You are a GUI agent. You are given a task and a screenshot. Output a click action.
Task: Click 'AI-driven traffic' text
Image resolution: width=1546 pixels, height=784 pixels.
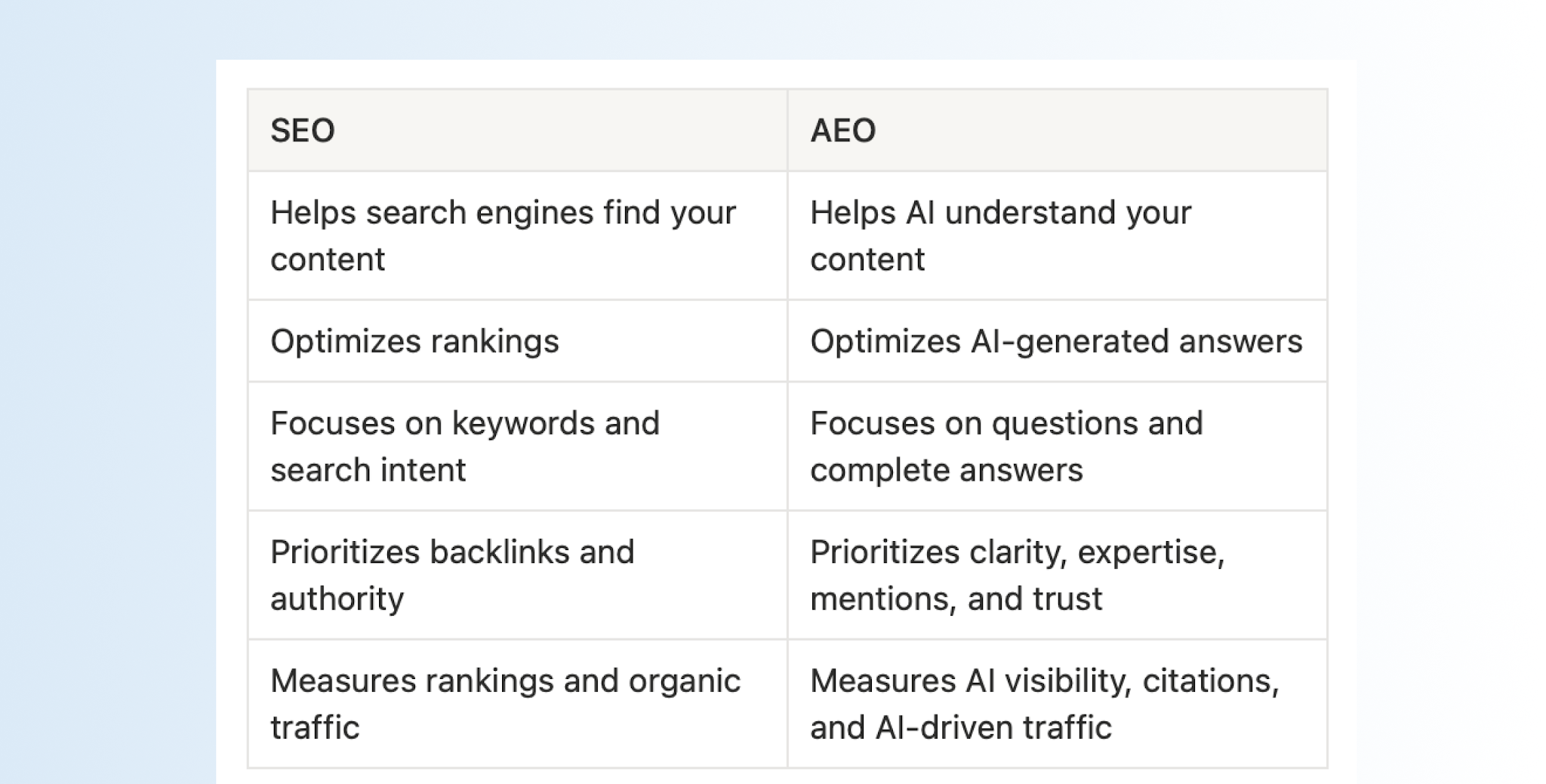(993, 728)
